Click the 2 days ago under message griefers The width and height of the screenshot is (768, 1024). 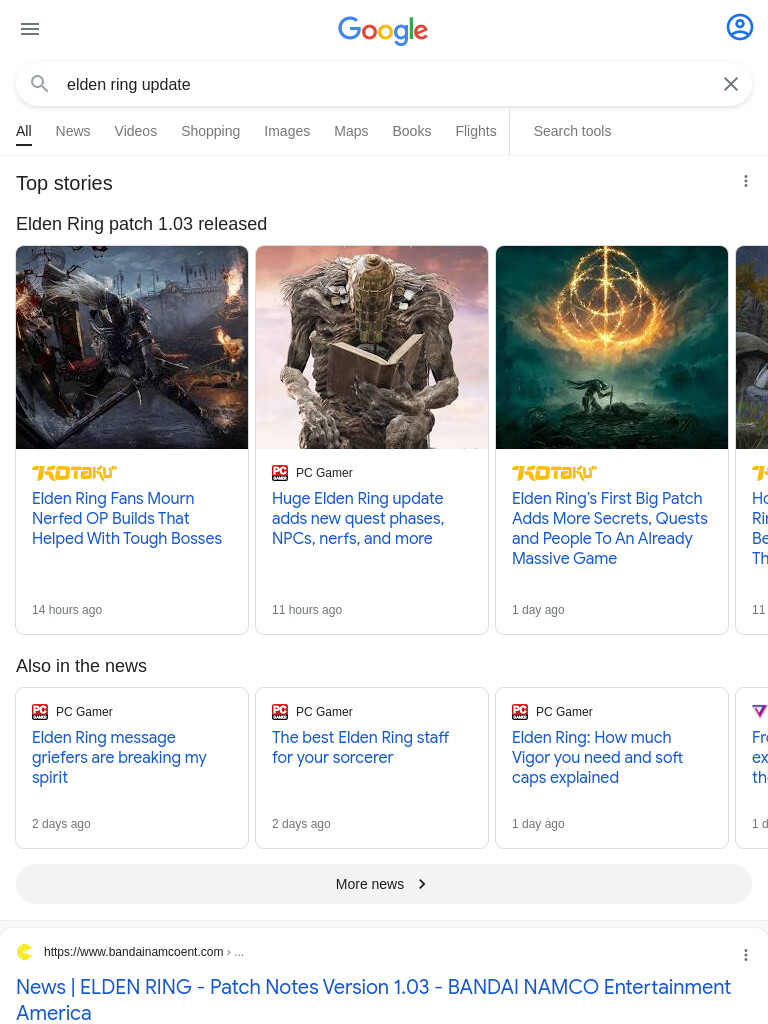tap(61, 824)
